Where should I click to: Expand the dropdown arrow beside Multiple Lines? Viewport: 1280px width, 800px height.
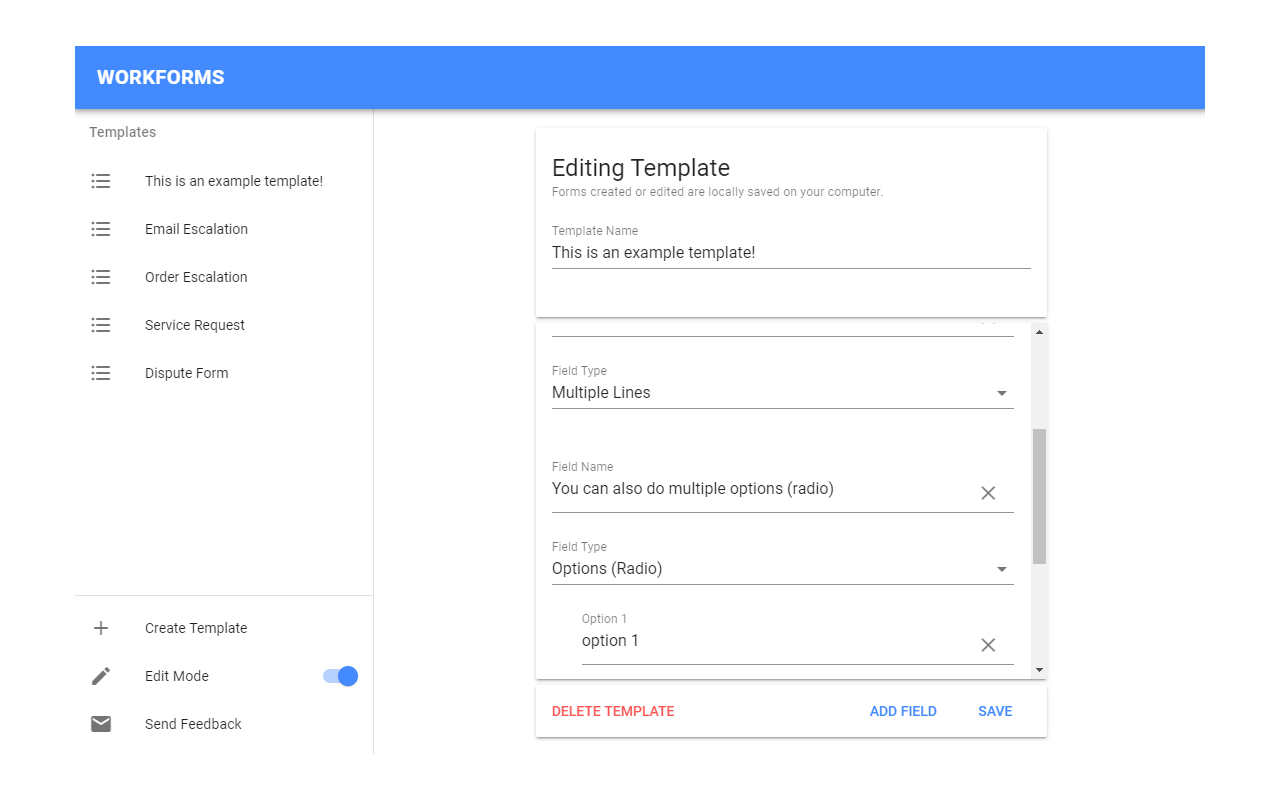1001,393
